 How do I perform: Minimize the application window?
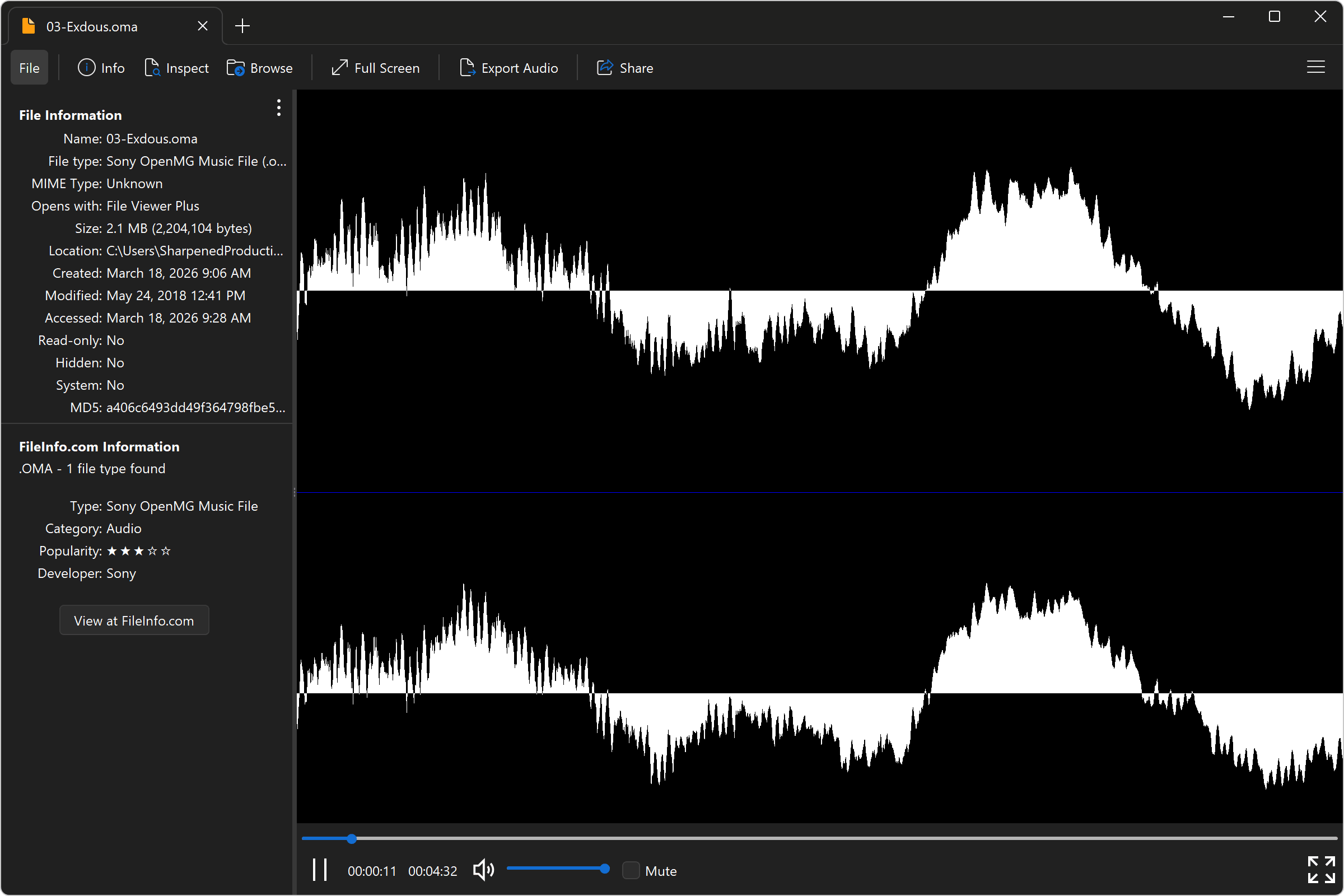pos(1229,17)
